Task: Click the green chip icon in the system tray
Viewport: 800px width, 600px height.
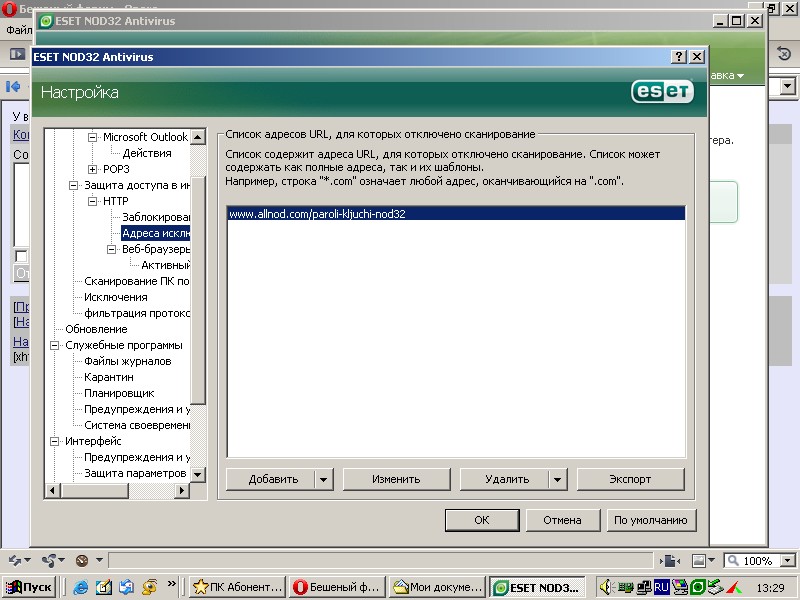Action: pos(626,587)
